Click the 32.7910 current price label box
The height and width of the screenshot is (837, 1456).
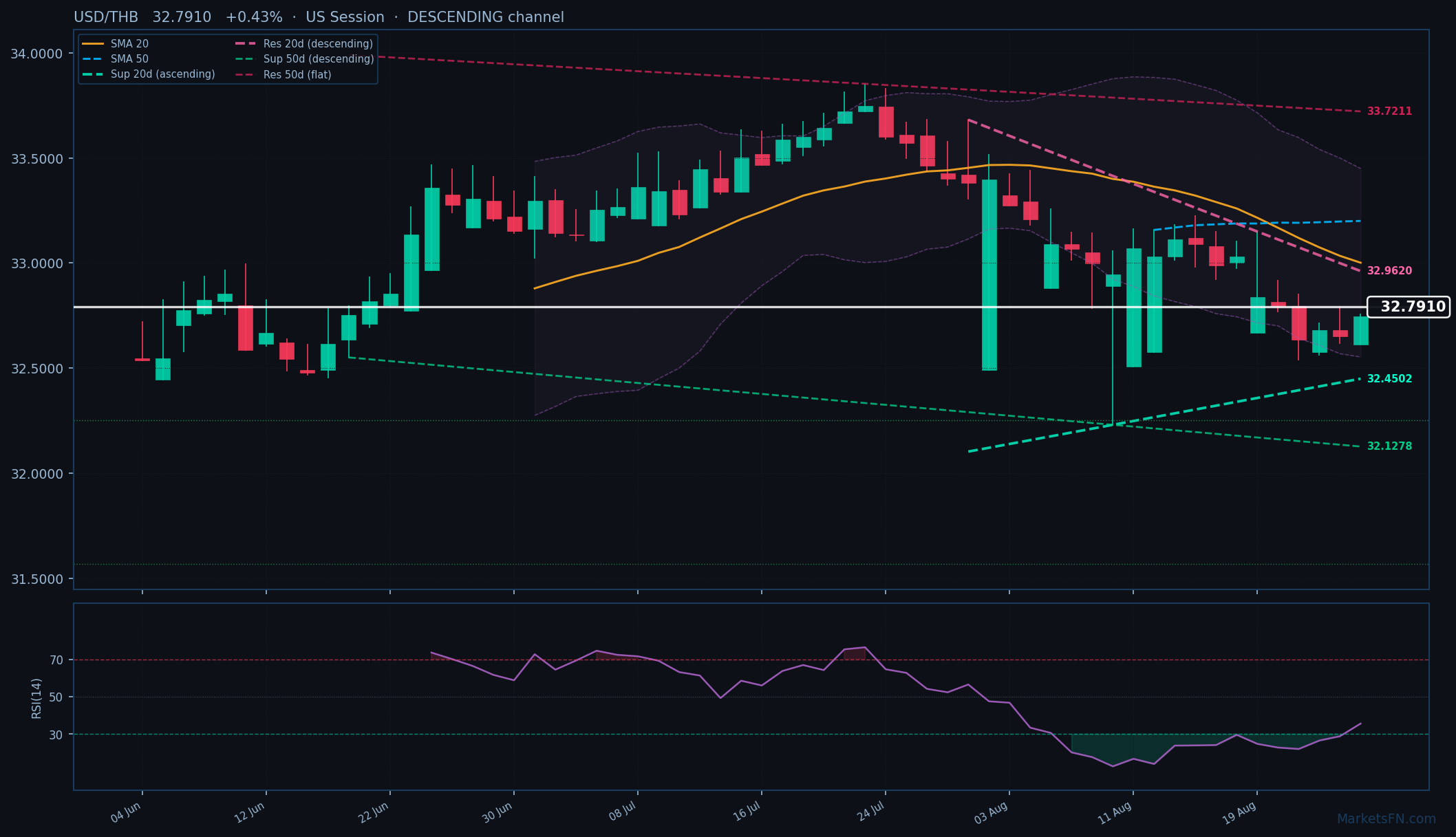[x=1409, y=307]
